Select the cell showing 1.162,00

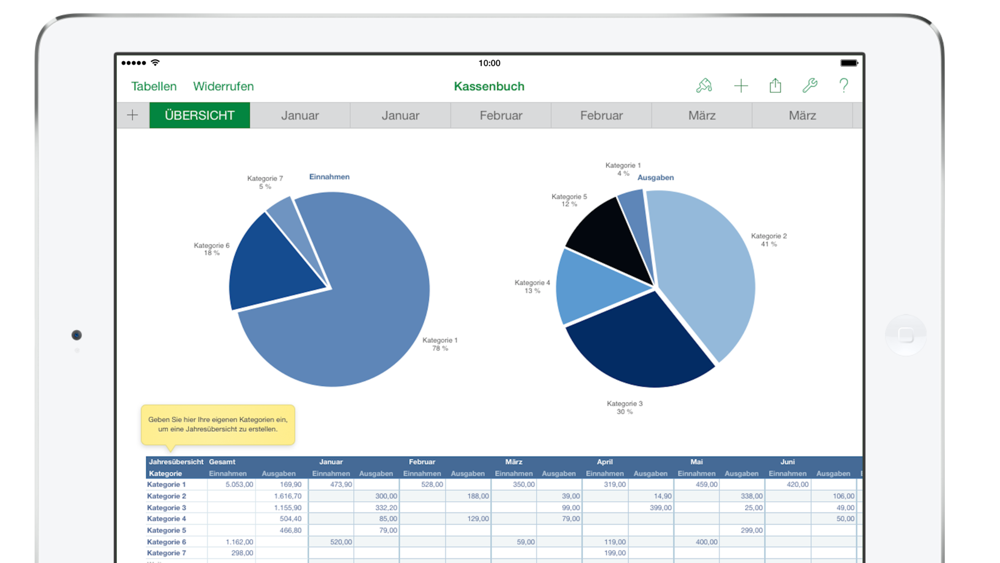coord(232,542)
